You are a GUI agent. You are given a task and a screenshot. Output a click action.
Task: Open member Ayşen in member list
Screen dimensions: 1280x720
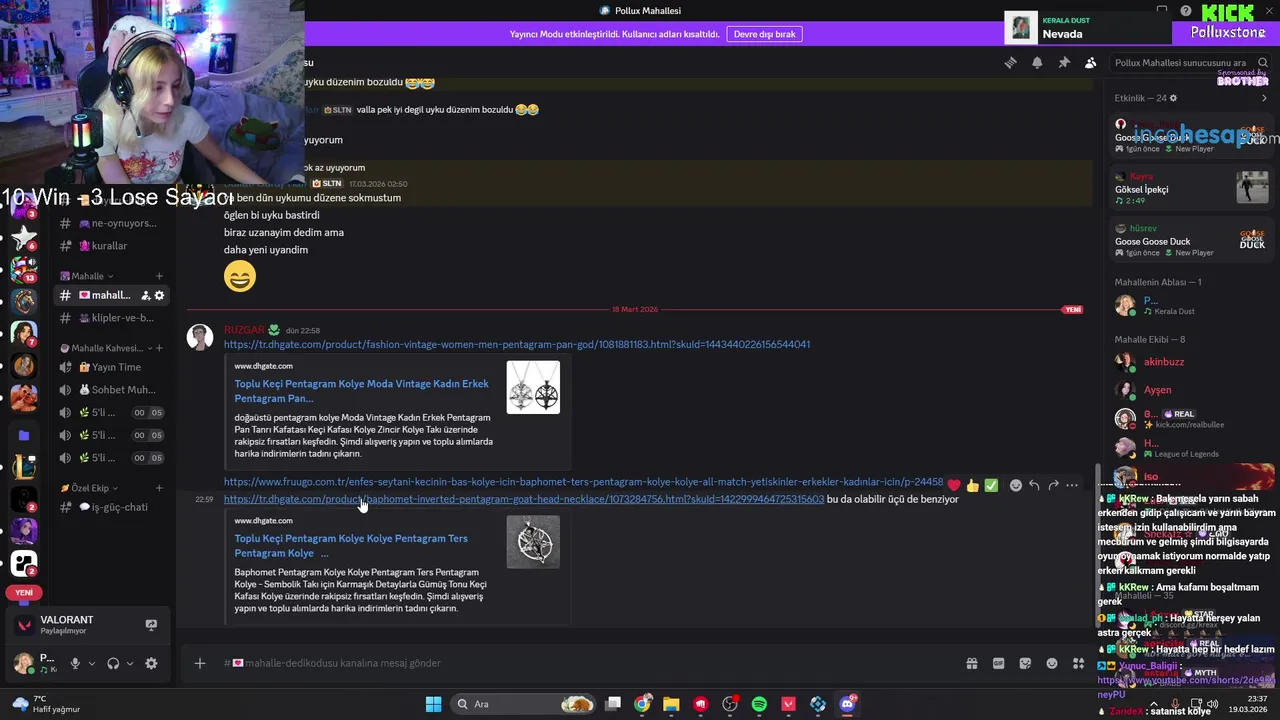point(1157,390)
